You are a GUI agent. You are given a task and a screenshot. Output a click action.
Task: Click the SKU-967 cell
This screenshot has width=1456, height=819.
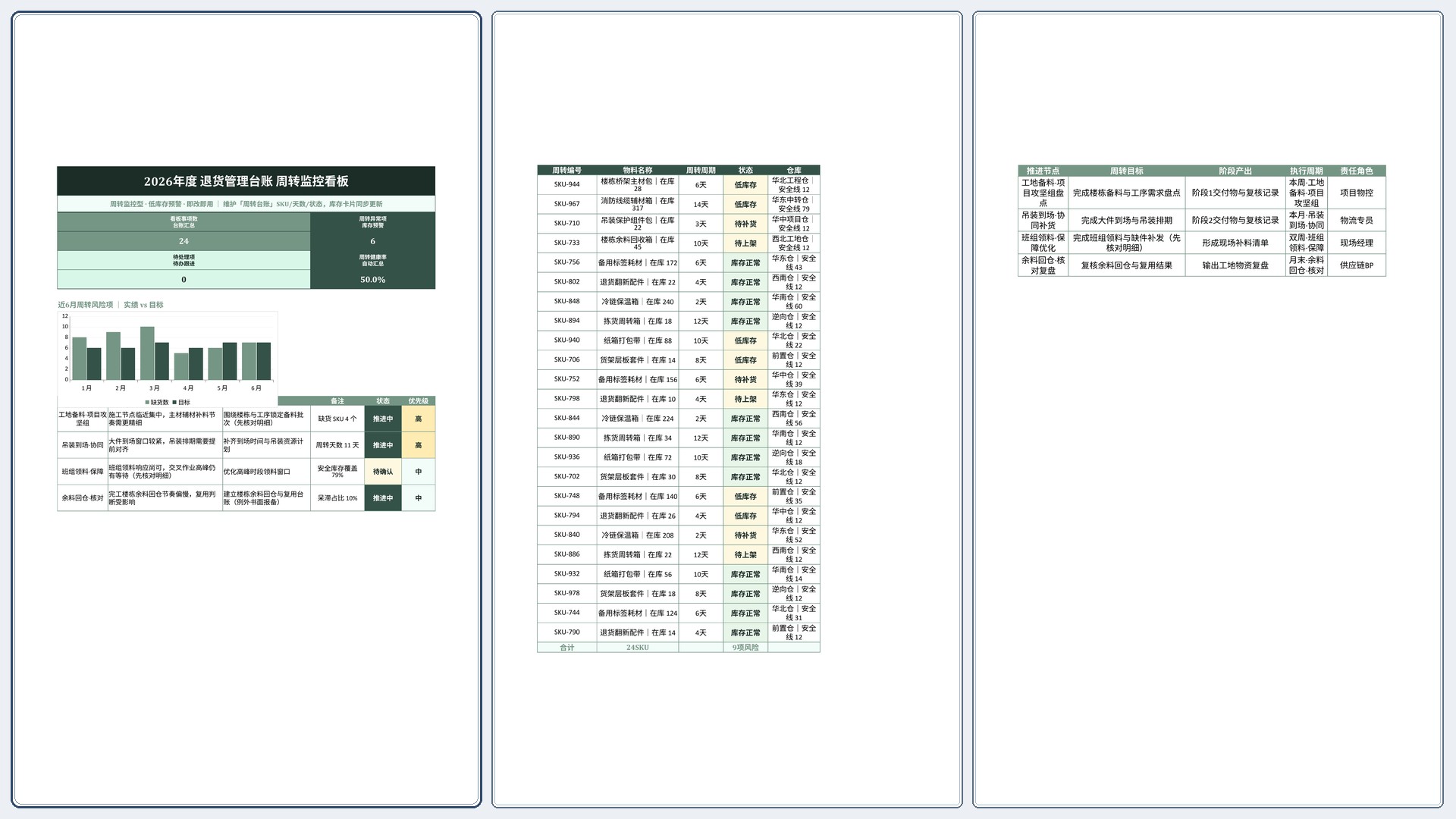(566, 204)
